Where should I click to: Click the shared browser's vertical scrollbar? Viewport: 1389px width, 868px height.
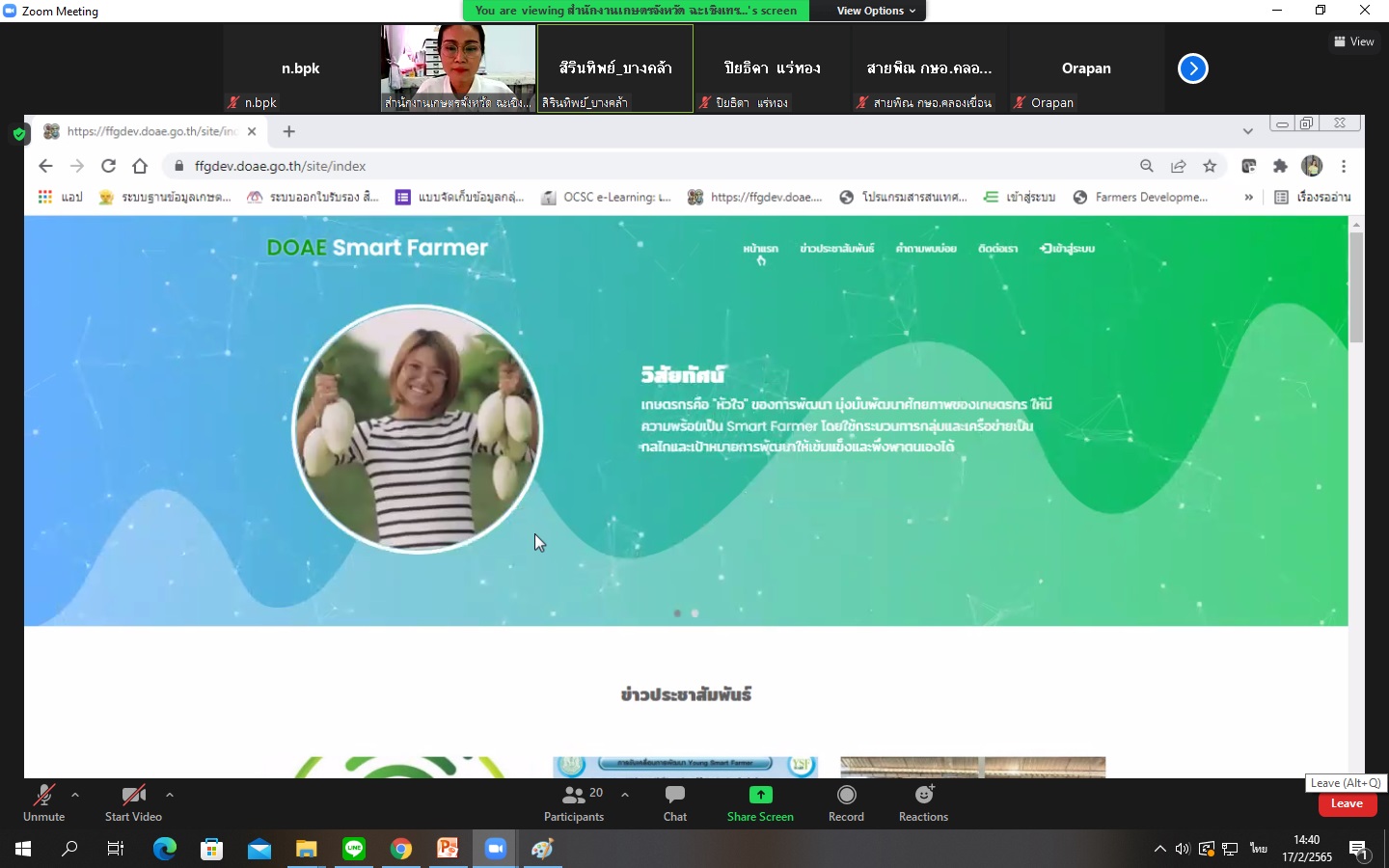tap(1356, 289)
